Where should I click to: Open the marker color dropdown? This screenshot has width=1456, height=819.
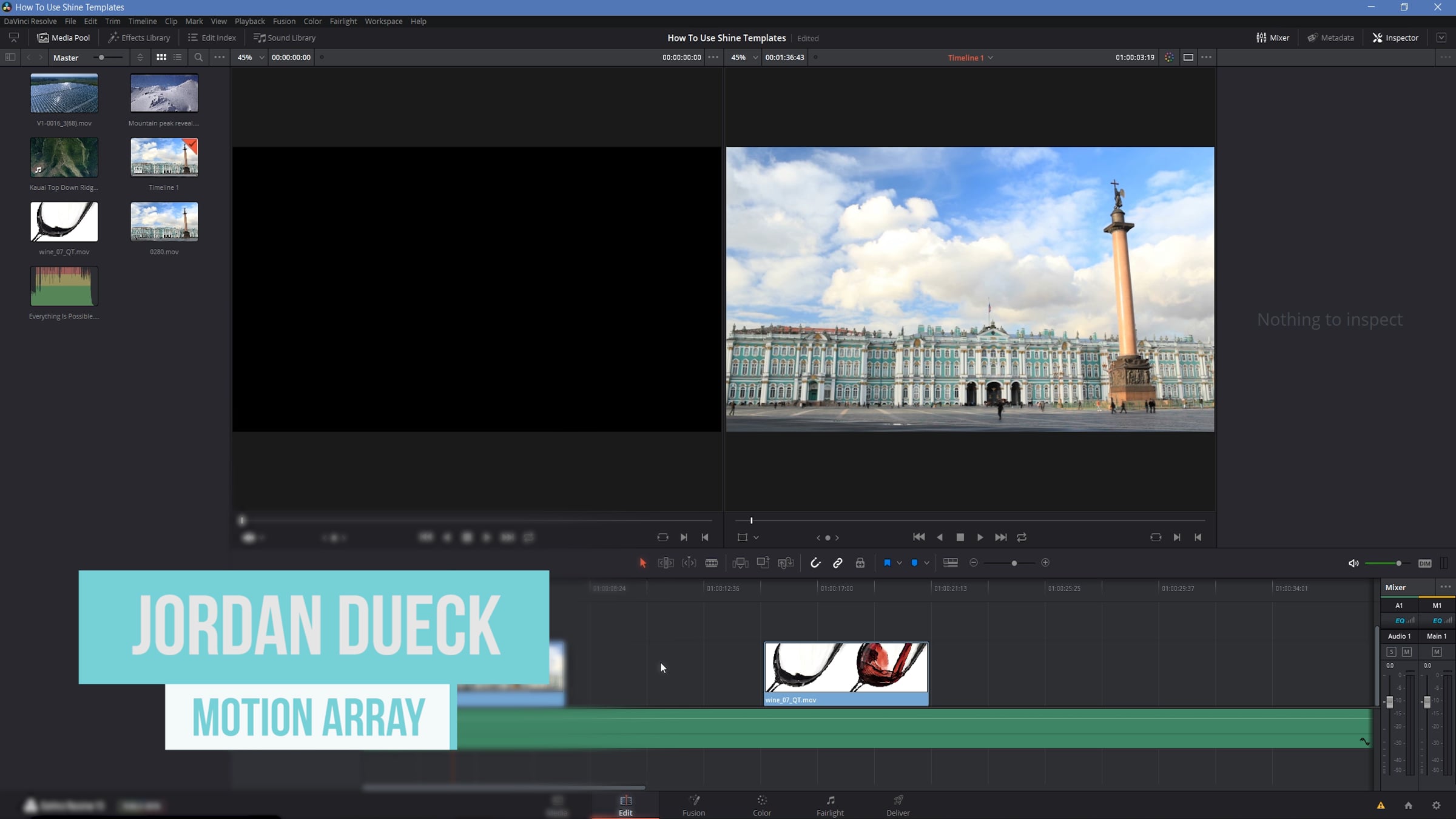[926, 563]
